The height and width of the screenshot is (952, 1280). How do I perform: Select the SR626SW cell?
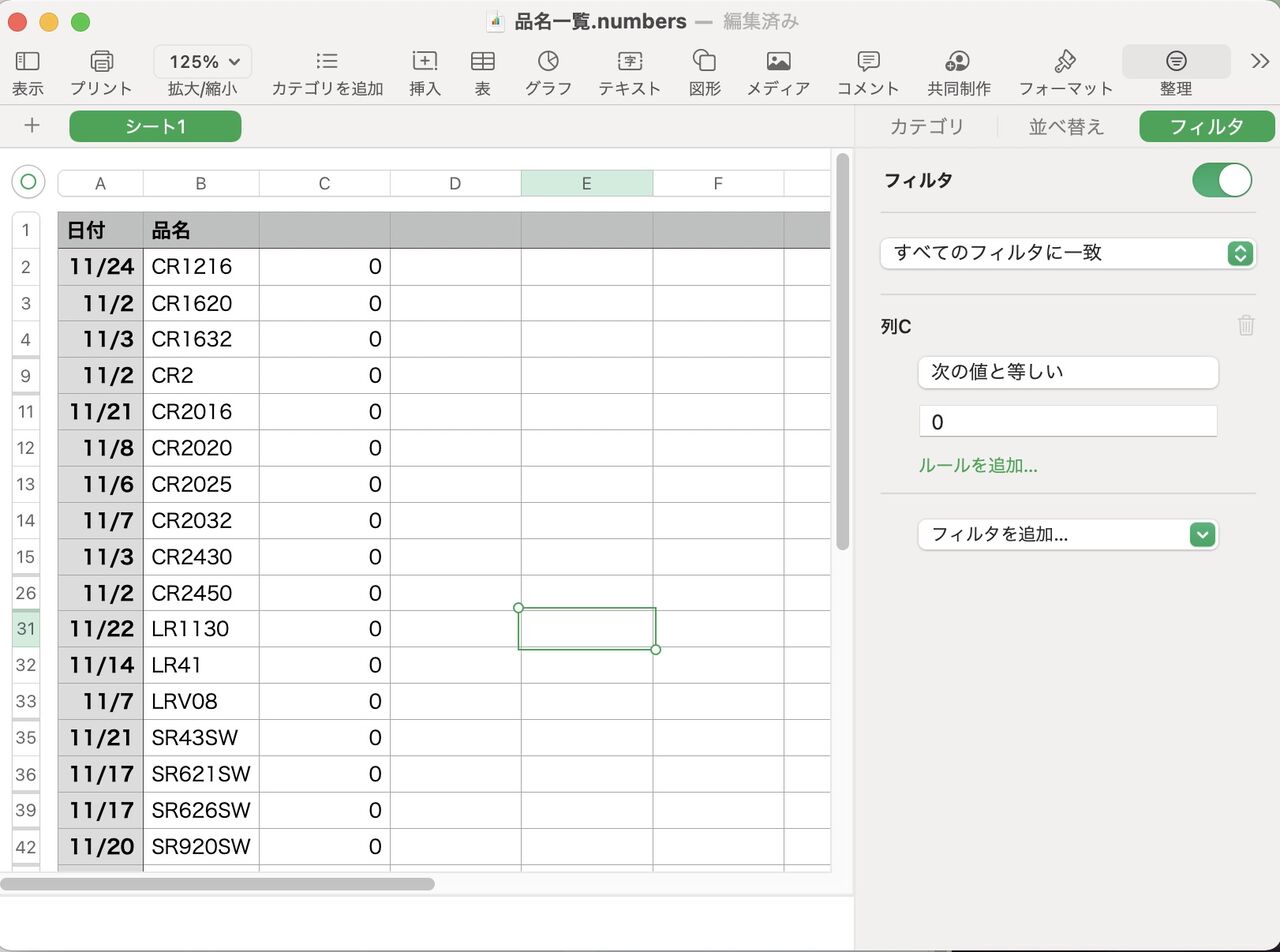click(201, 810)
